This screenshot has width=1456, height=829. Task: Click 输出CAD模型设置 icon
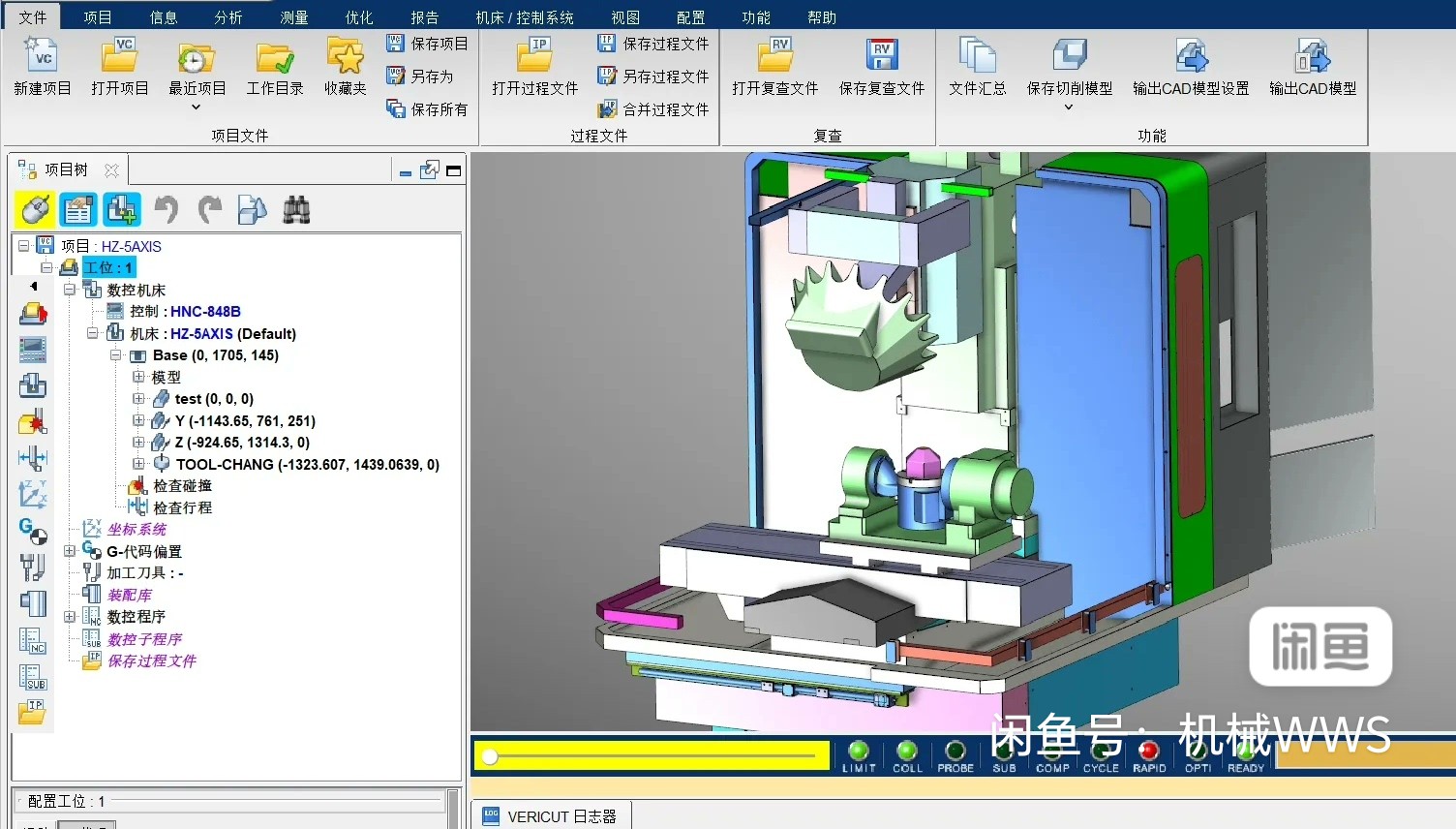click(1191, 56)
